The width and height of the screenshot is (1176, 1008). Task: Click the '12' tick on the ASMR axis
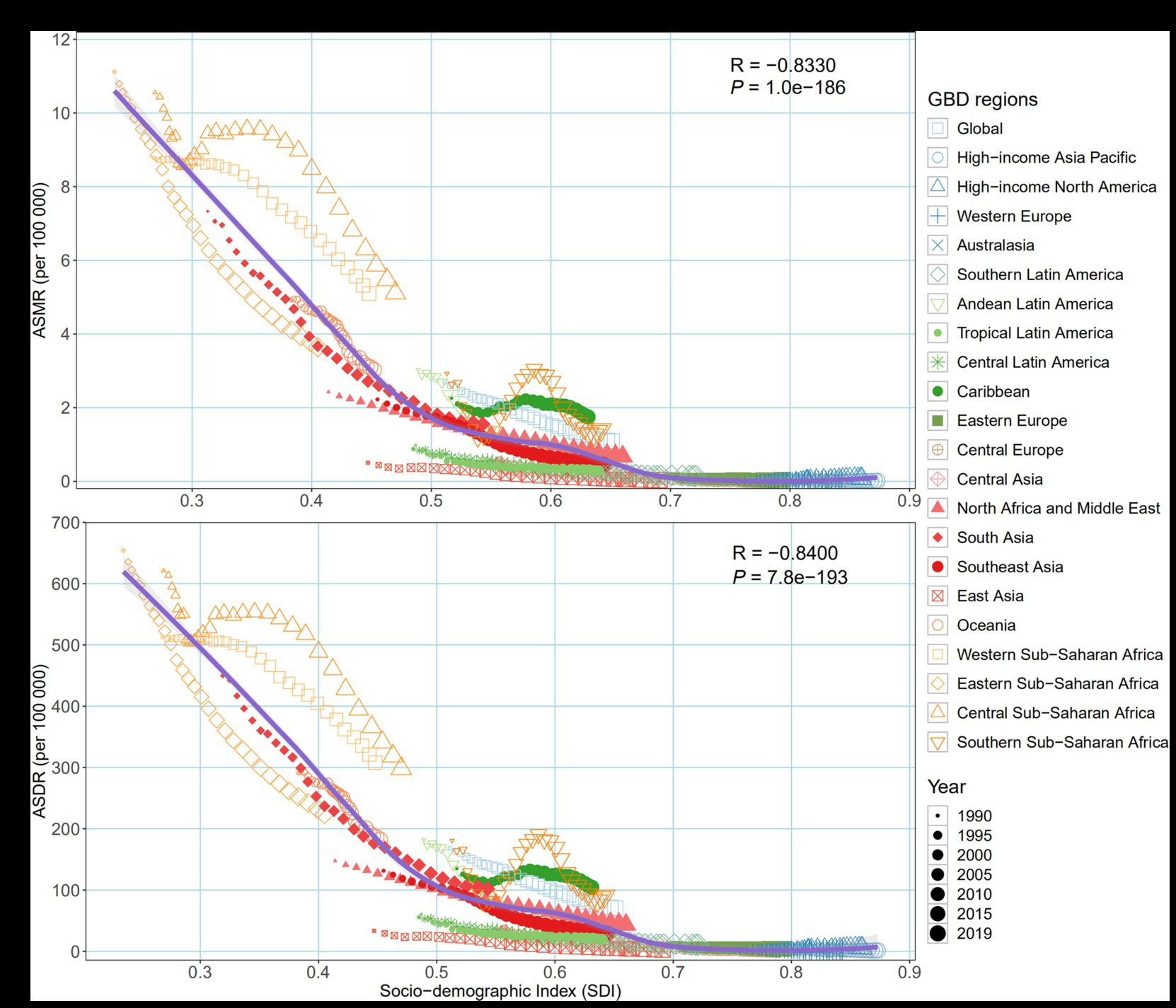click(x=61, y=40)
